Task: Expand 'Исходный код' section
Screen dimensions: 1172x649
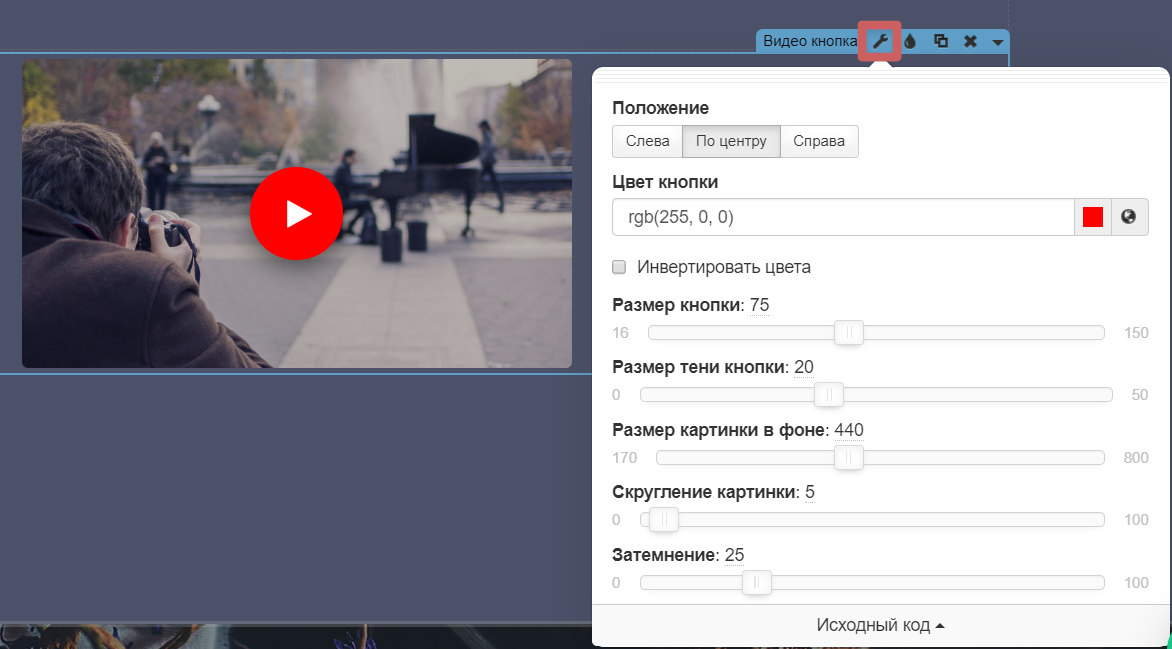Action: pyautogui.click(x=880, y=625)
